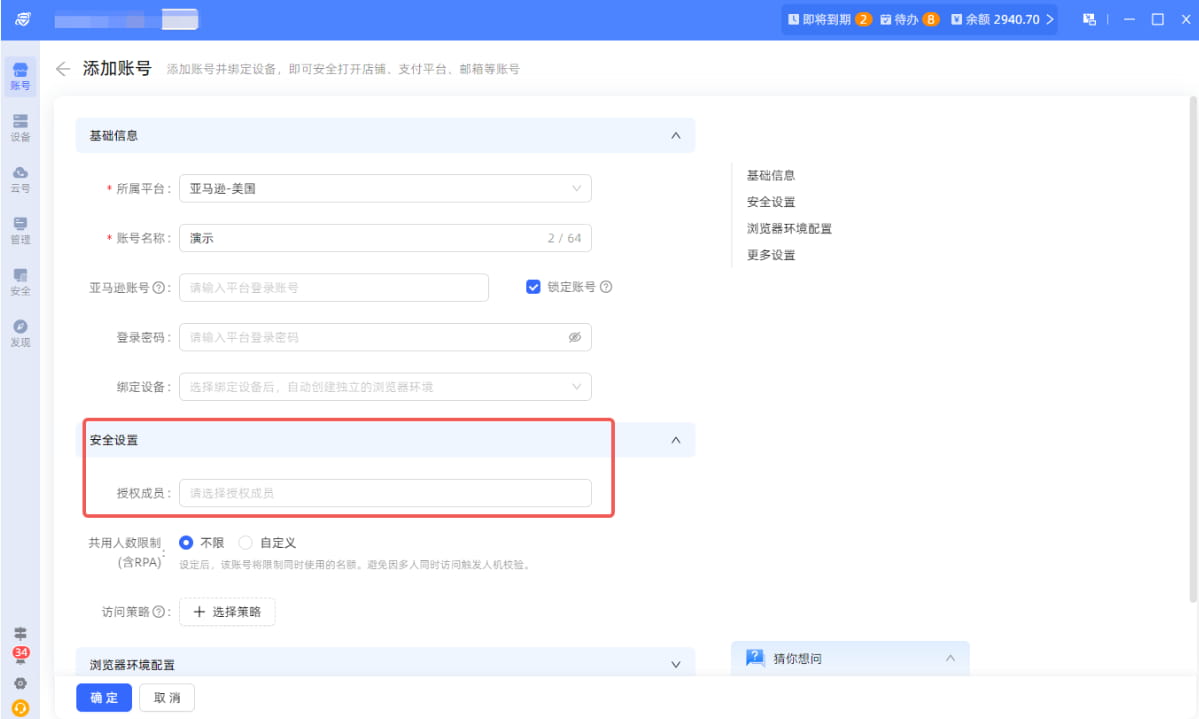Click the screen-transfer icon in the title bar
Screen dimensions: 1199x719
[x=1090, y=18]
